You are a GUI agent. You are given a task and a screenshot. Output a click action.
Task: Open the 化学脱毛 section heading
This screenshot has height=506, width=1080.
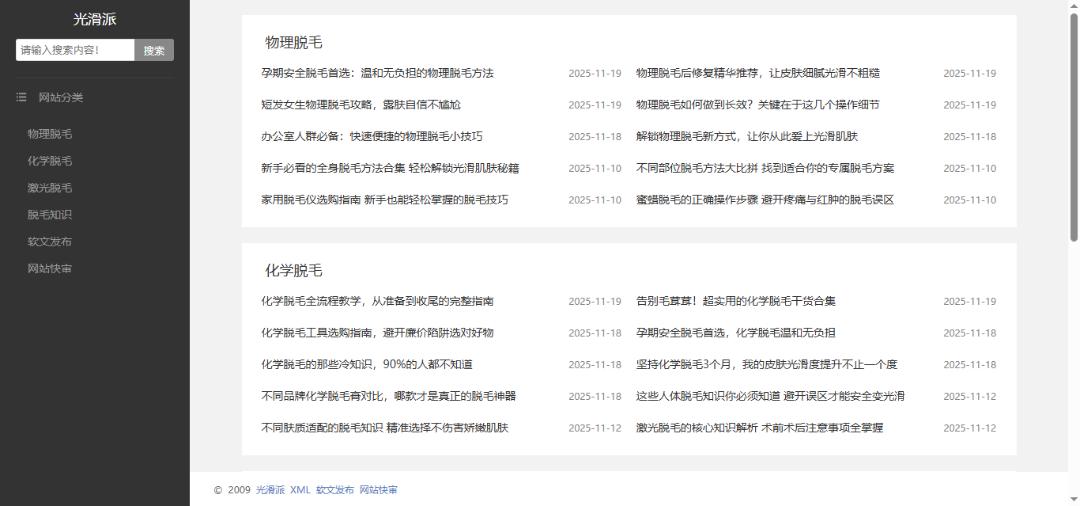293,271
